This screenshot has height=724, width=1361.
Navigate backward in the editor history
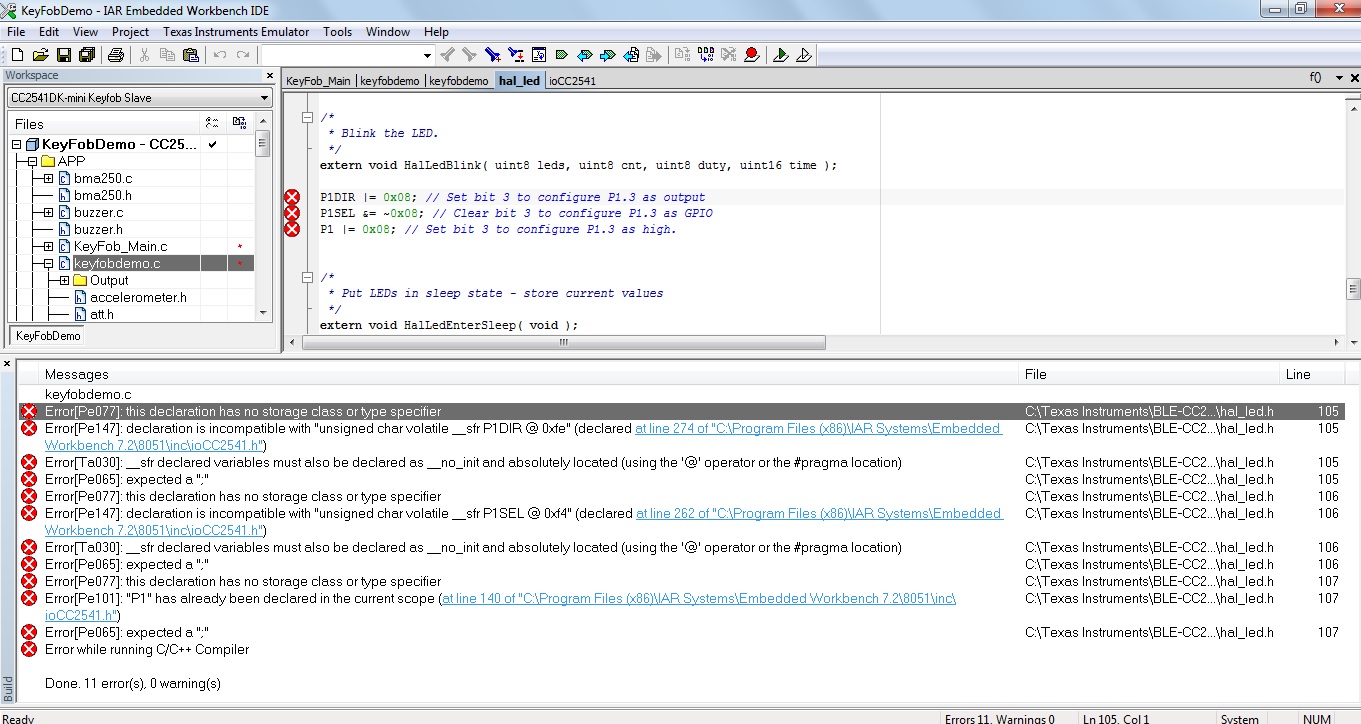631,55
